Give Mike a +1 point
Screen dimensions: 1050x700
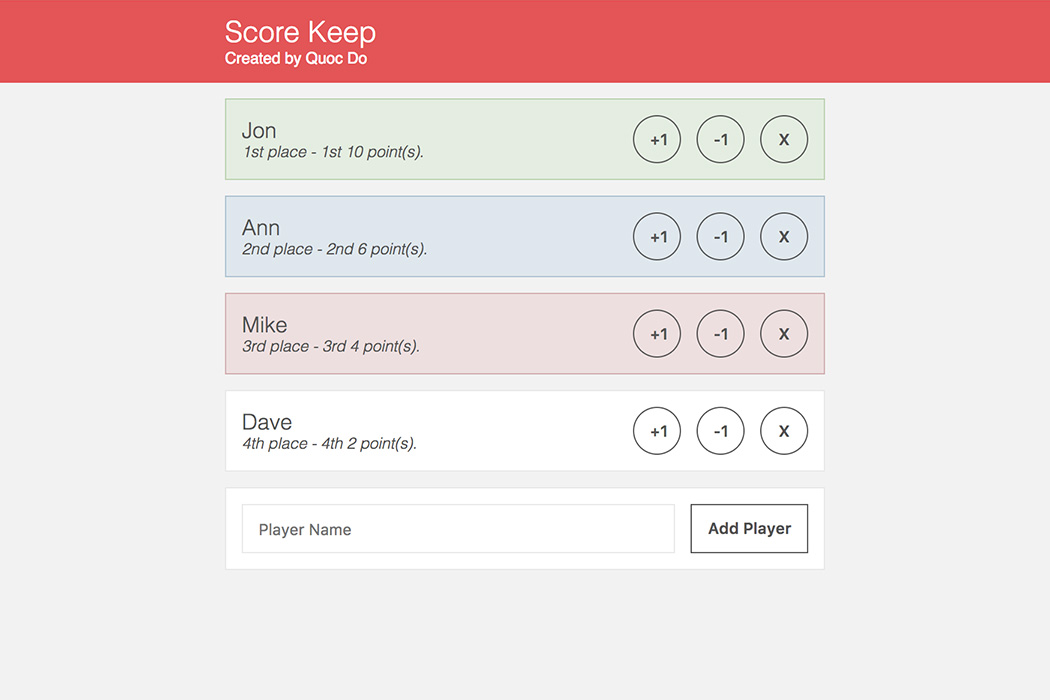pyautogui.click(x=657, y=334)
